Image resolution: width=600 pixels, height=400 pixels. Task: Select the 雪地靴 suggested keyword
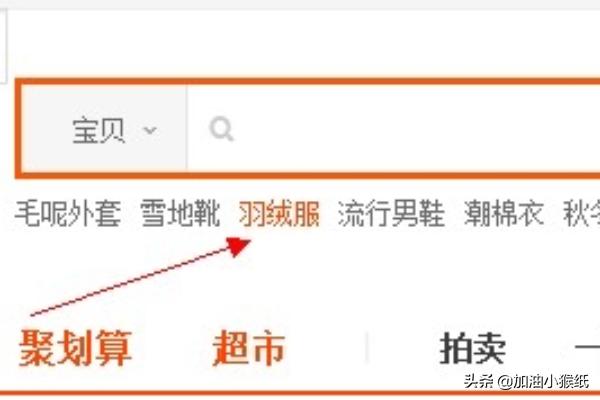coord(180,214)
